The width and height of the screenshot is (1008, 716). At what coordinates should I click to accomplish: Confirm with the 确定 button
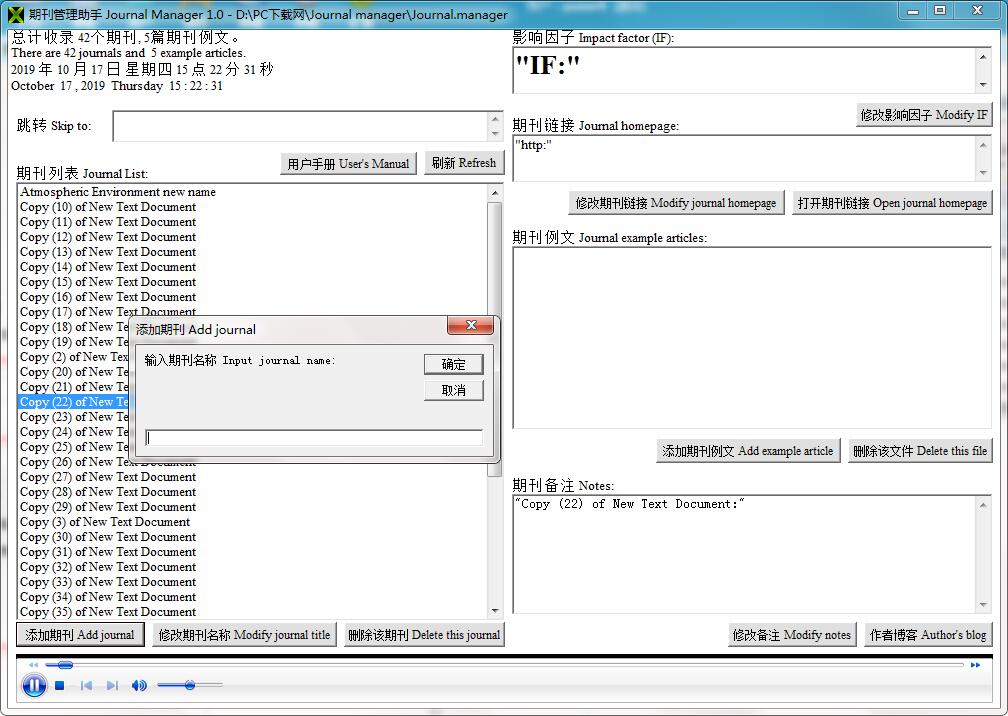pyautogui.click(x=453, y=364)
